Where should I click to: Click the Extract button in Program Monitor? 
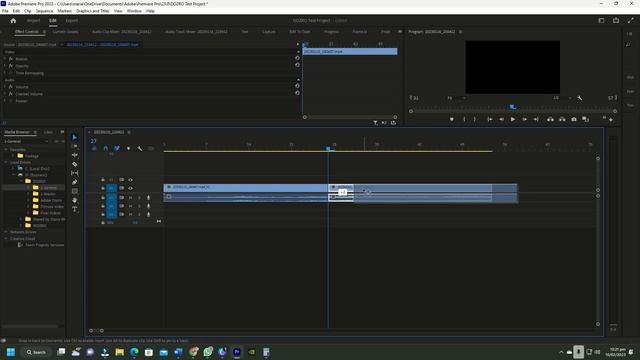point(562,119)
